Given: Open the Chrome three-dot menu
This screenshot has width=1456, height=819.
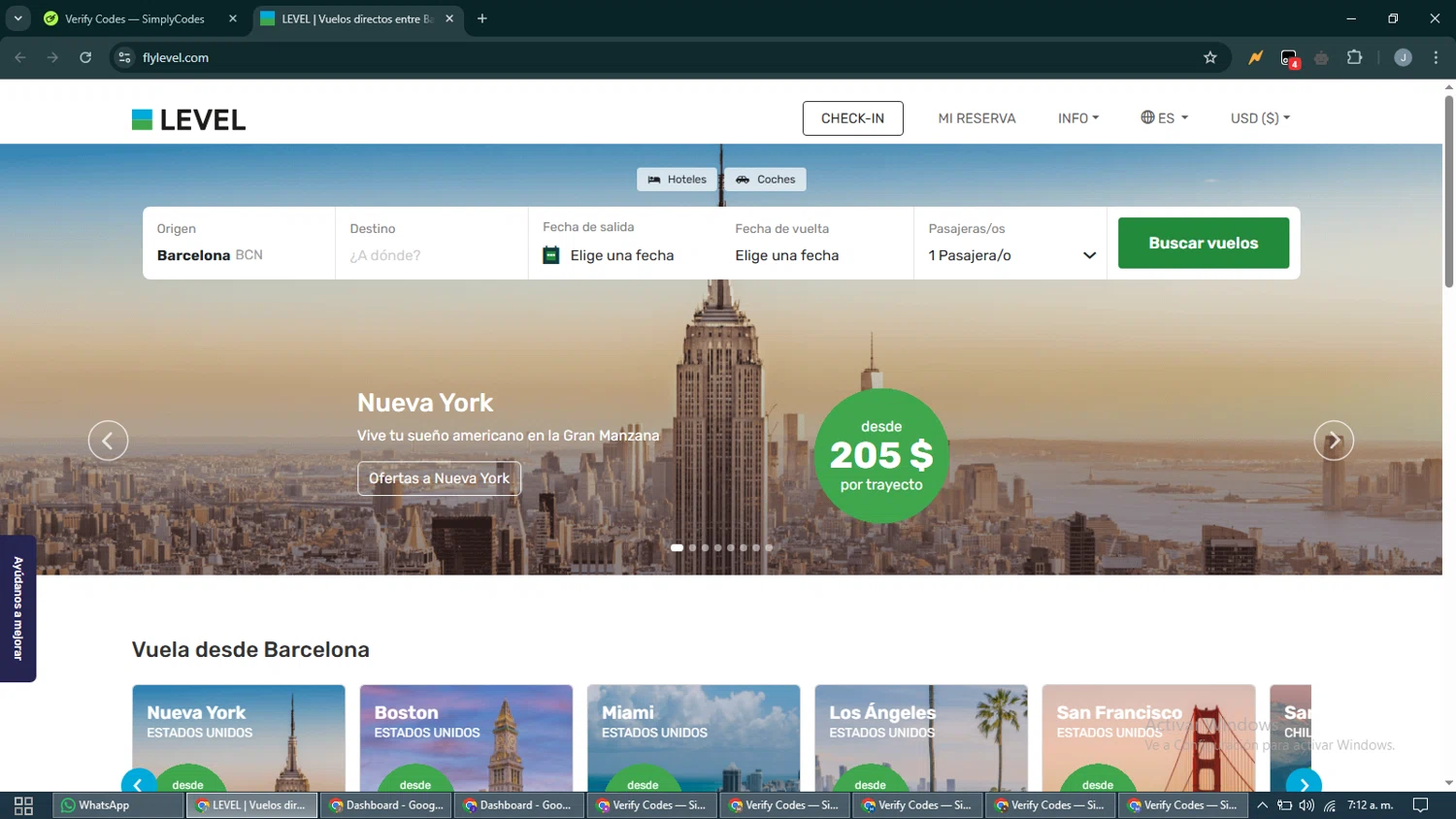Looking at the screenshot, I should coord(1436,57).
